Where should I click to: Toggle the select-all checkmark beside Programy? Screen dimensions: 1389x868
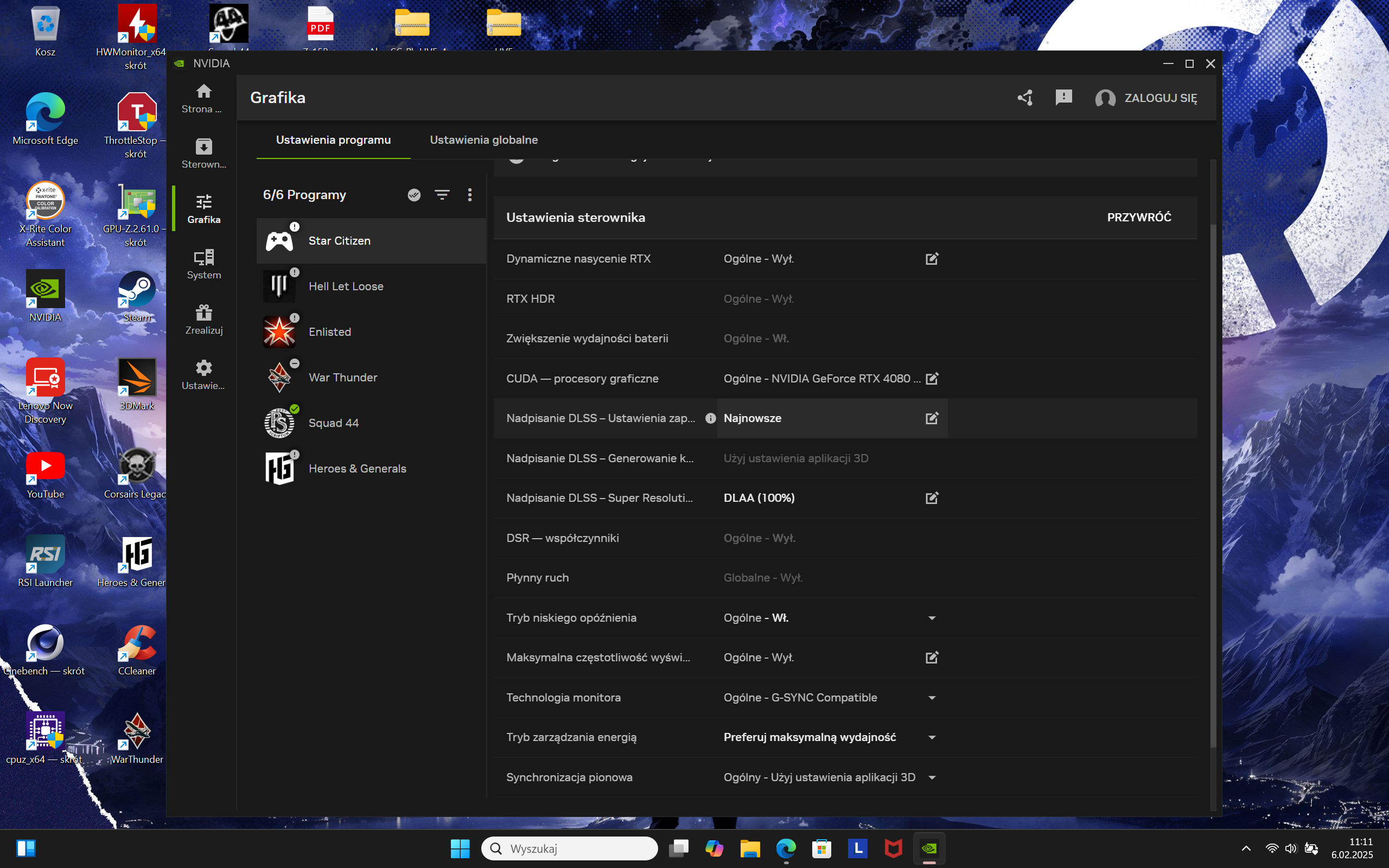click(x=414, y=195)
